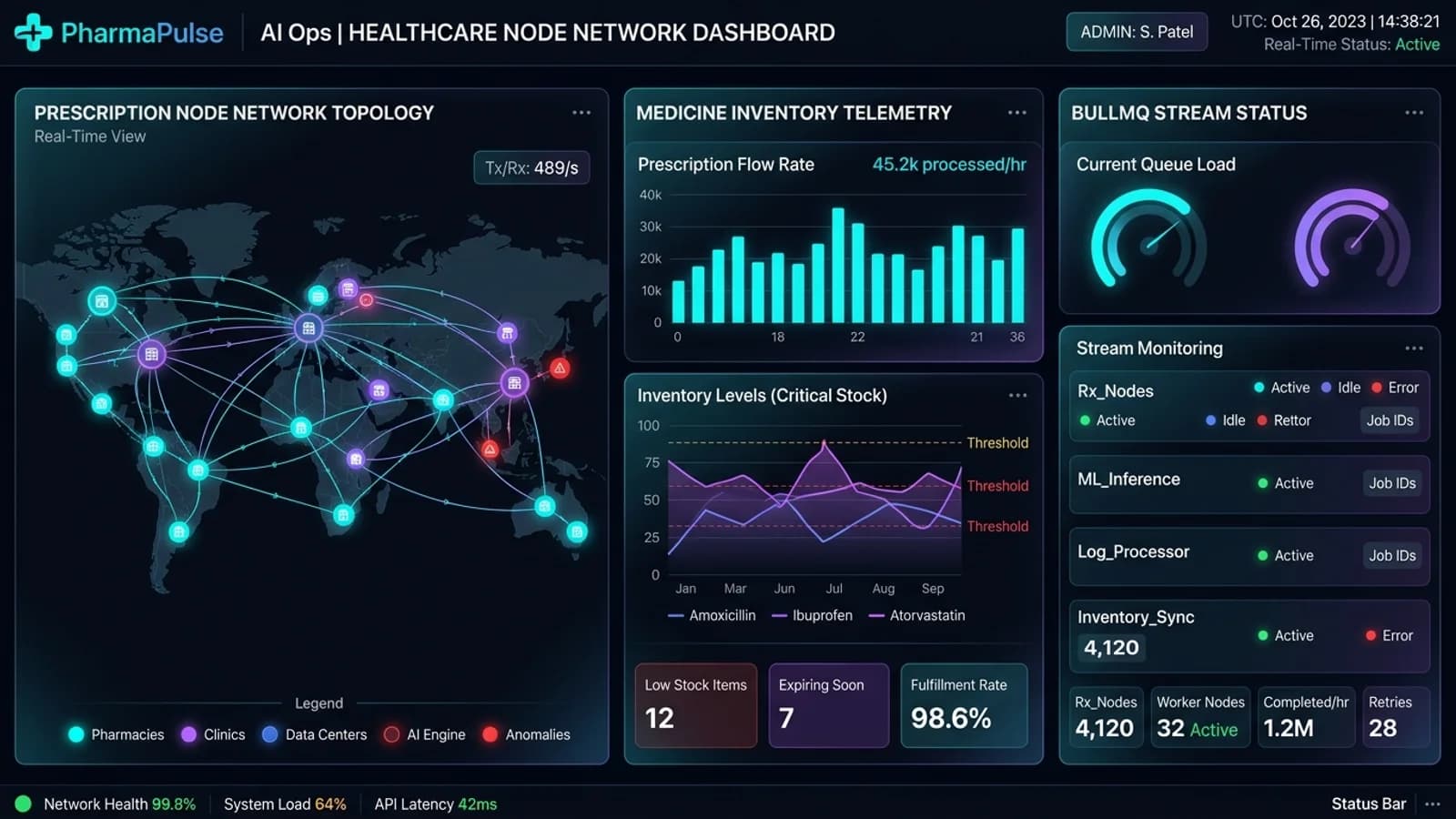Select the red anomaly node near Japan

pyautogui.click(x=561, y=369)
